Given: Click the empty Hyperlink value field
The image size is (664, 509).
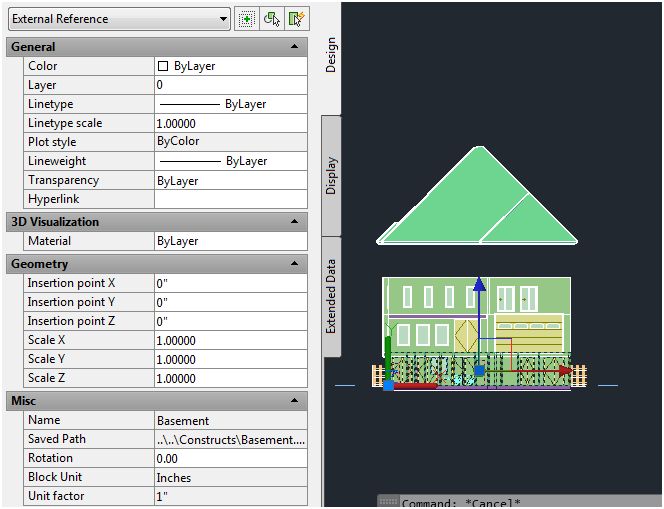Looking at the screenshot, I should [231, 199].
